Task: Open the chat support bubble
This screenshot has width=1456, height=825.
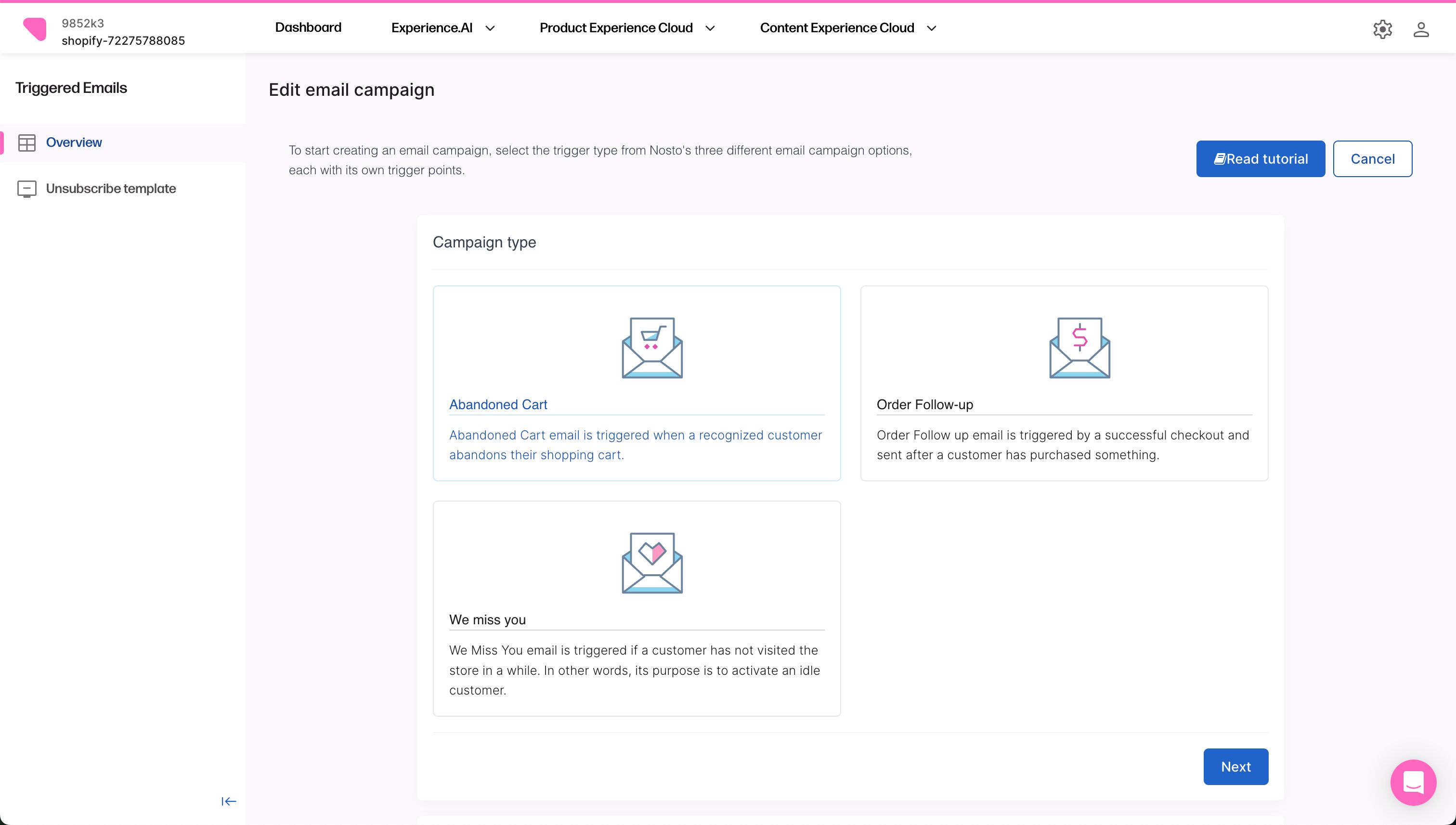Action: click(x=1413, y=783)
